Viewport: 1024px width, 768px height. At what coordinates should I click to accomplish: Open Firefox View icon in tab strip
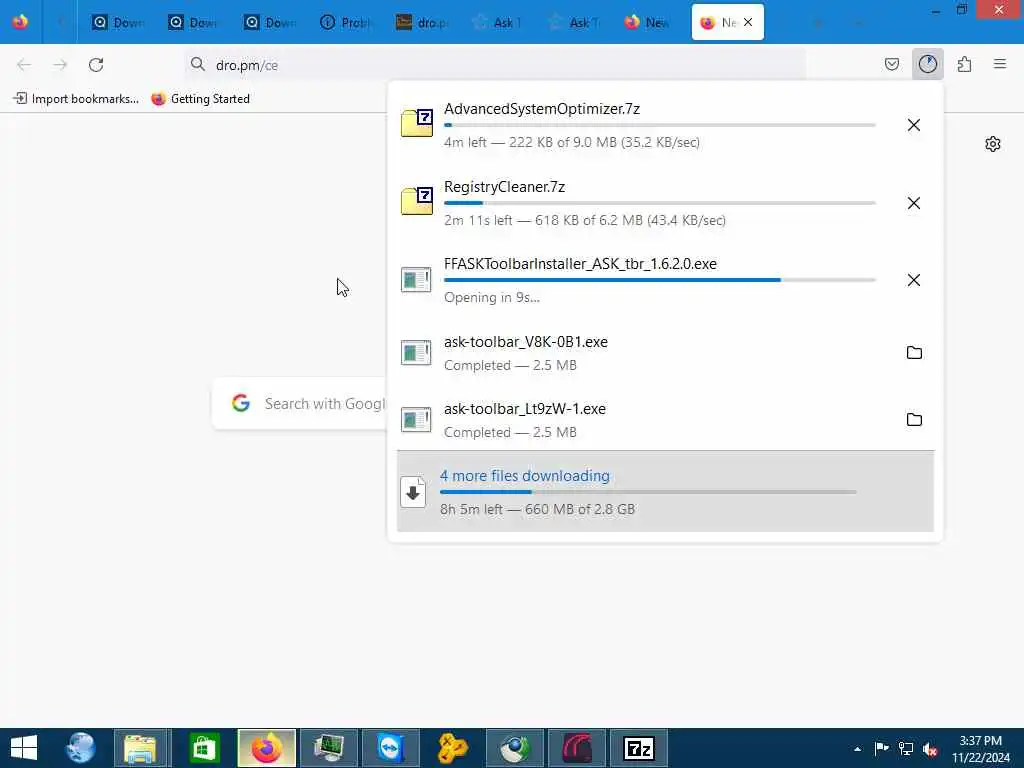click(20, 22)
